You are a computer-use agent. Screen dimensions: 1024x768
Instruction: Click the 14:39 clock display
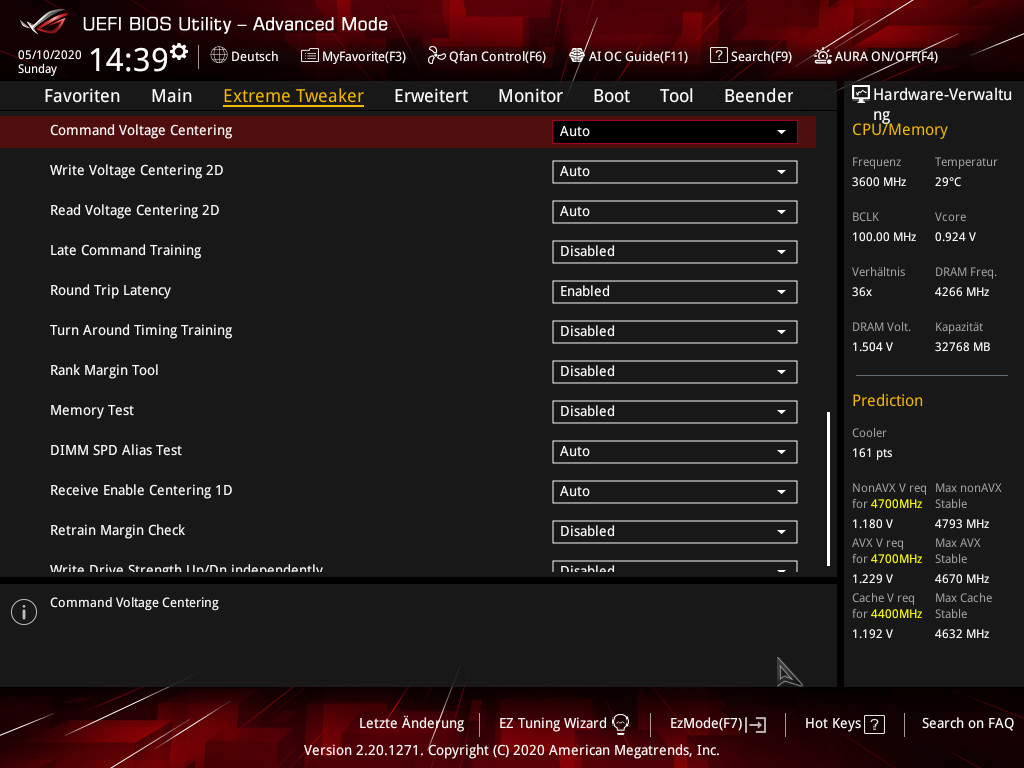click(129, 59)
